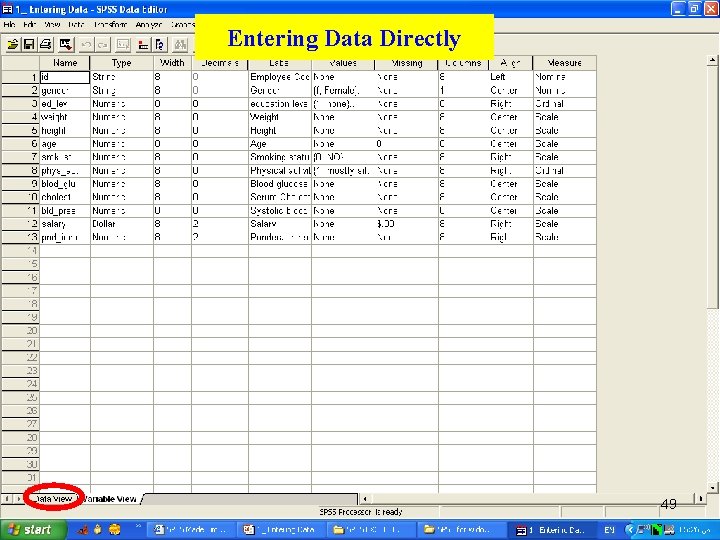Click the Name column header
Screen dimensions: 720x540
pos(65,63)
